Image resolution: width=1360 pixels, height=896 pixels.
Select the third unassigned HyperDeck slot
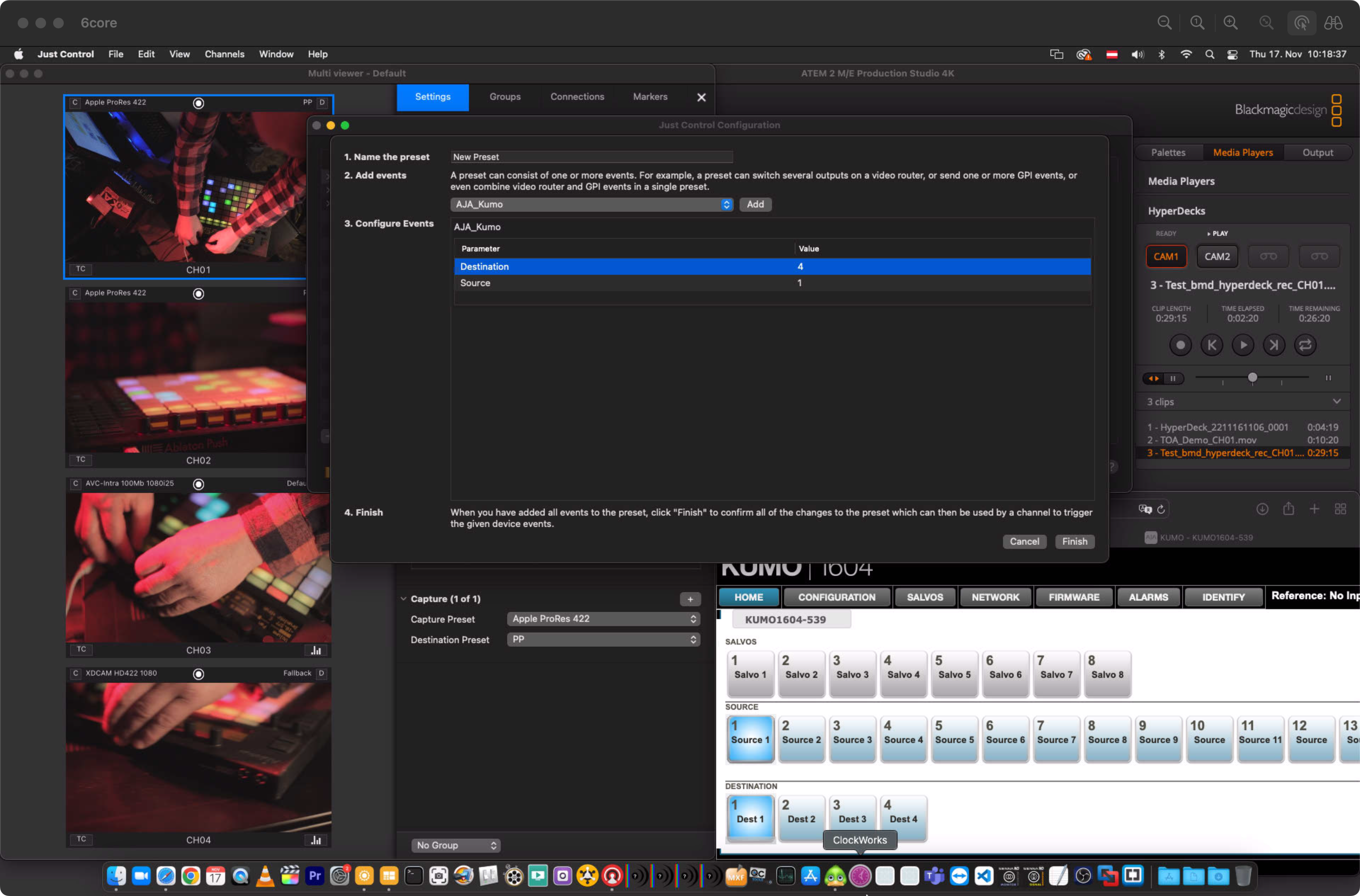click(x=1268, y=257)
